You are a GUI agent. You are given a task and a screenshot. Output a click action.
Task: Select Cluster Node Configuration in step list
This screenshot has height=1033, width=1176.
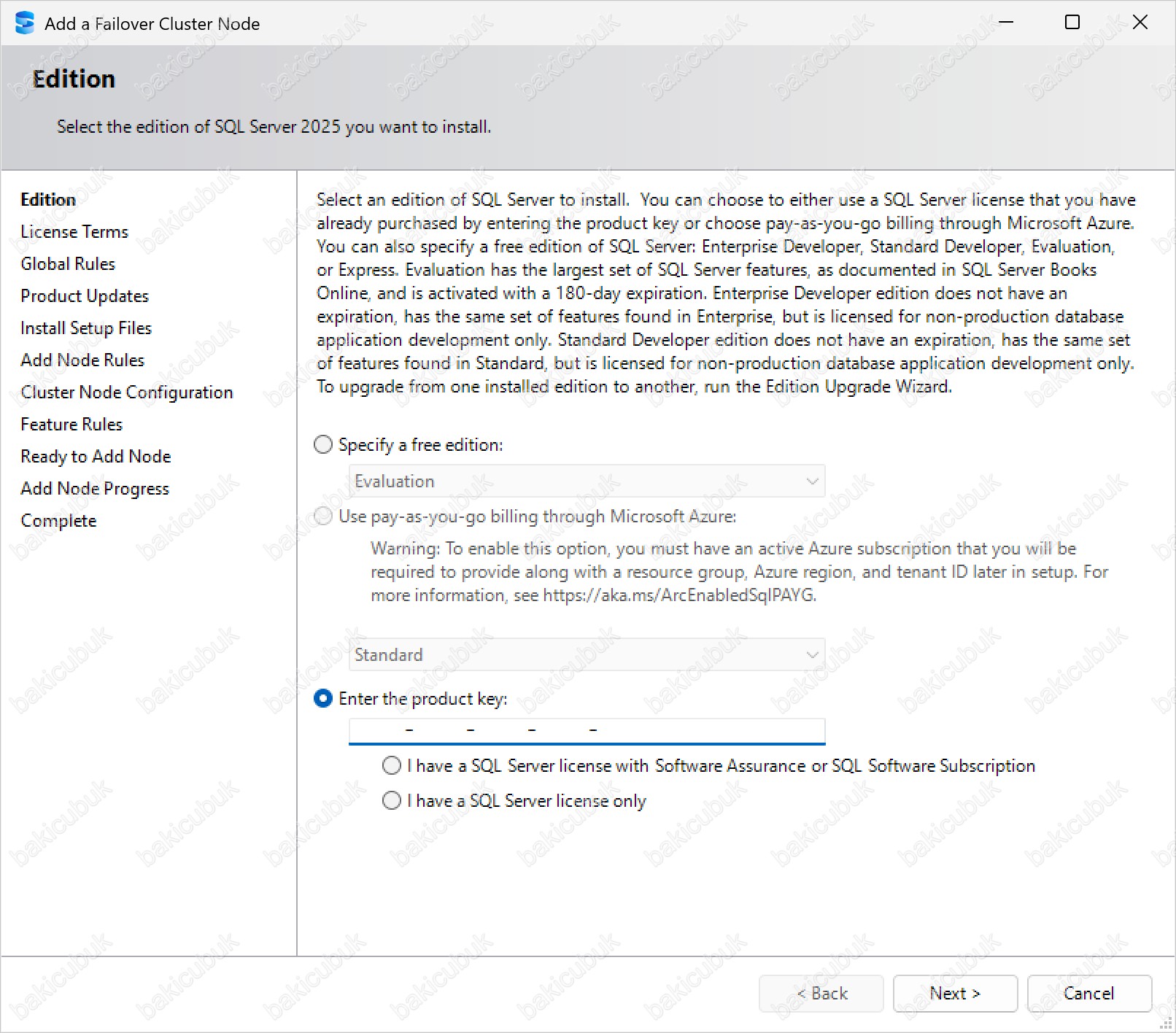click(x=127, y=392)
